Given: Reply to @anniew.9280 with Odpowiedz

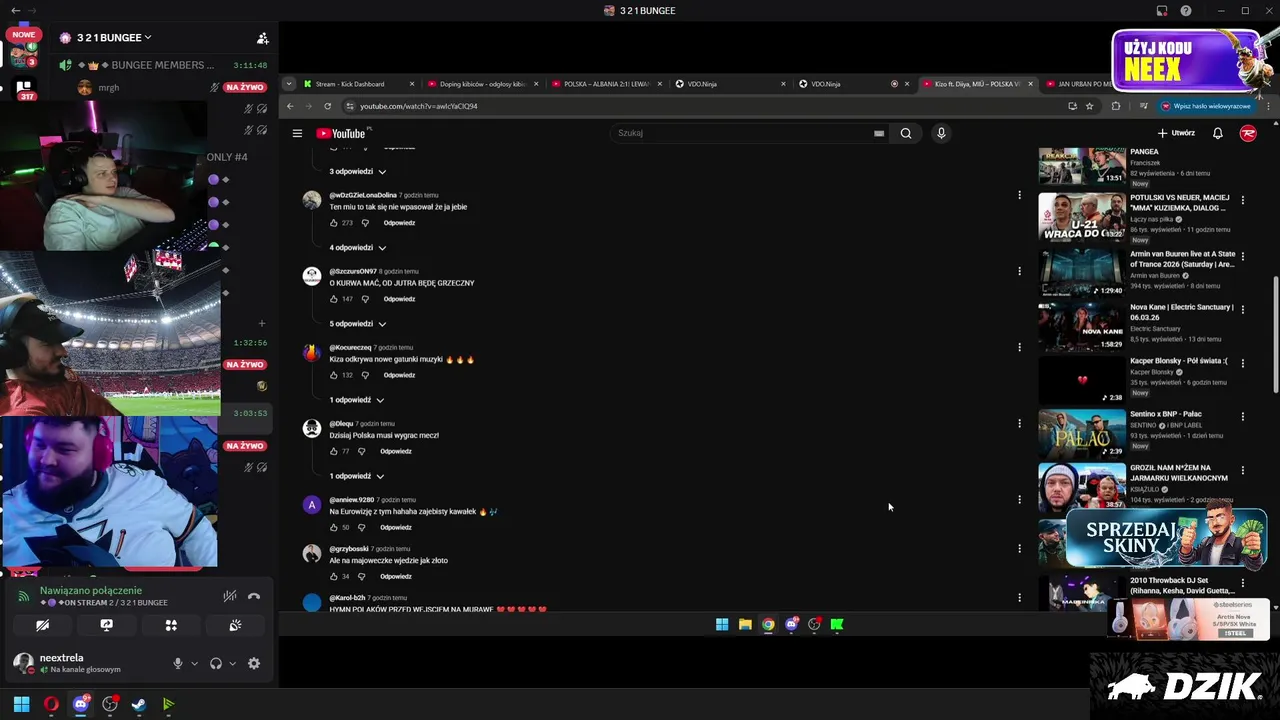Looking at the screenshot, I should pos(396,527).
